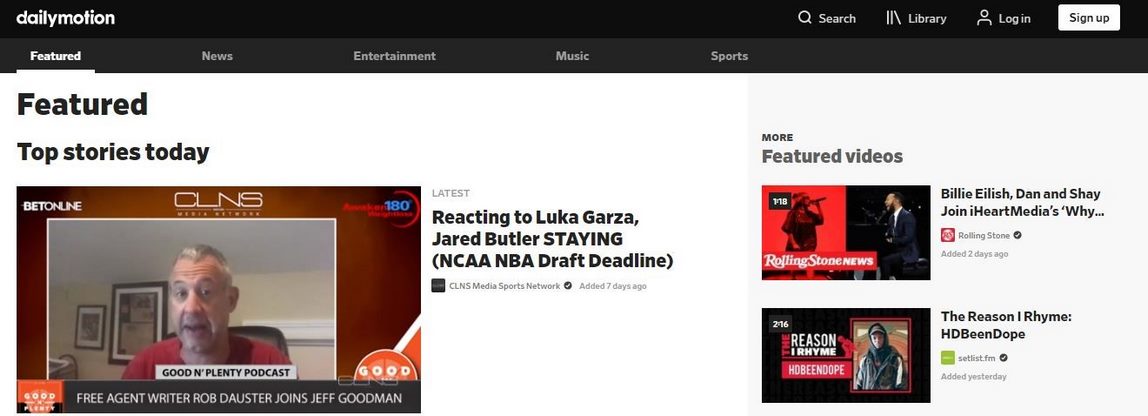Click the Log in person icon
The height and width of the screenshot is (416, 1148).
click(984, 18)
